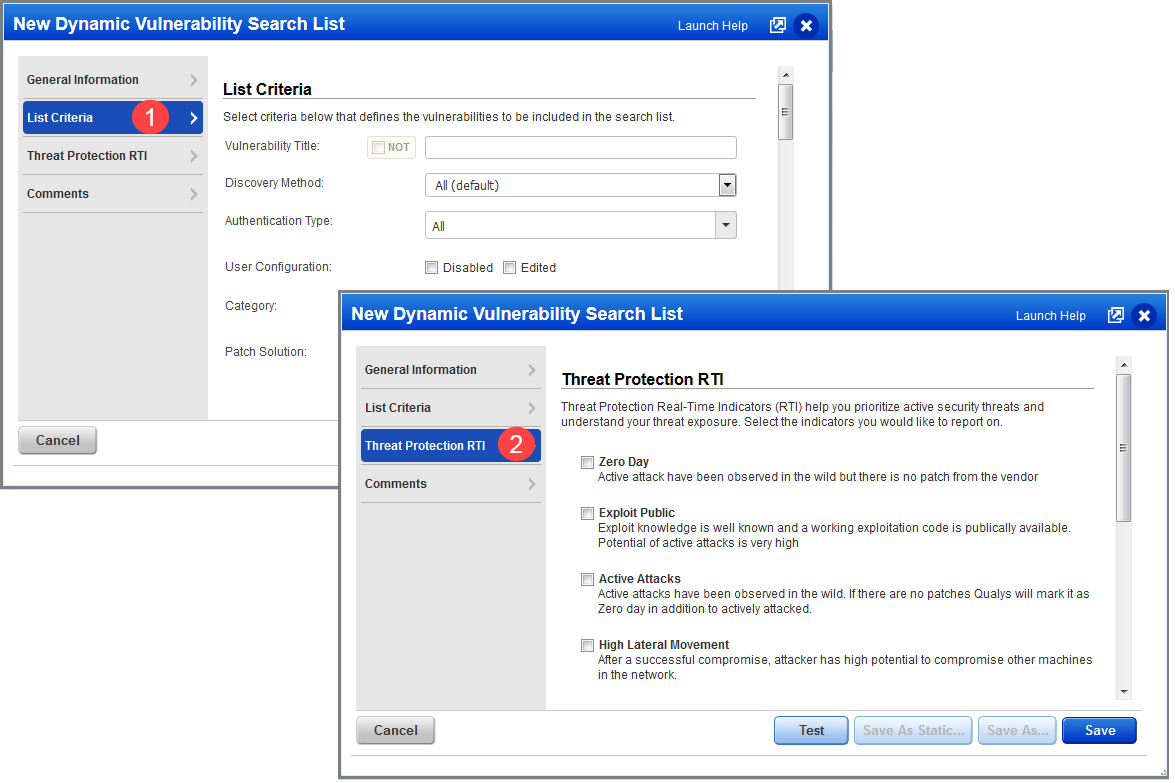Screen dimensions: 1175x783
Task: Click the Vulnerability Title input field
Action: (x=580, y=147)
